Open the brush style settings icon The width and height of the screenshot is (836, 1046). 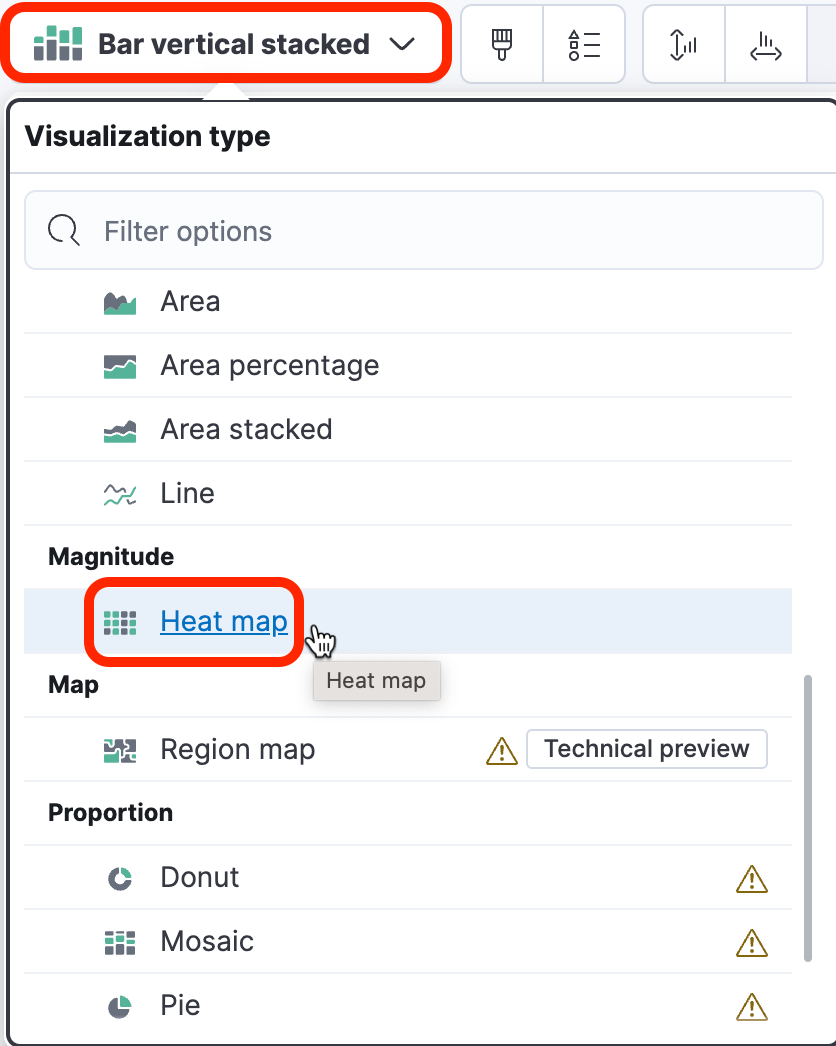coord(502,45)
